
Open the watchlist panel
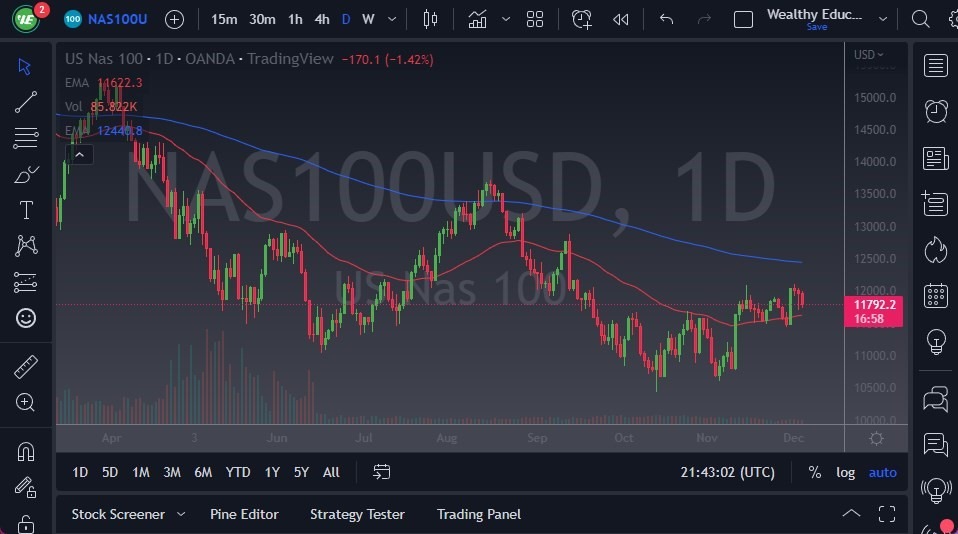point(935,65)
